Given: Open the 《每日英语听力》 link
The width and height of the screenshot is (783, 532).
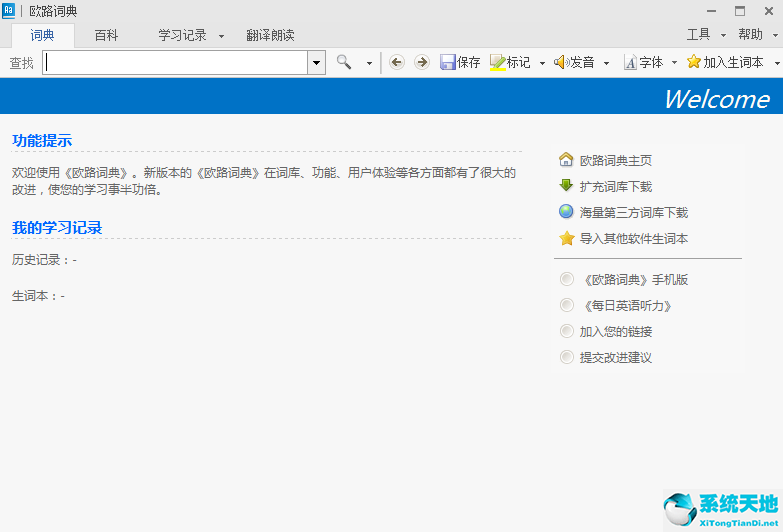Looking at the screenshot, I should pyautogui.click(x=626, y=305).
